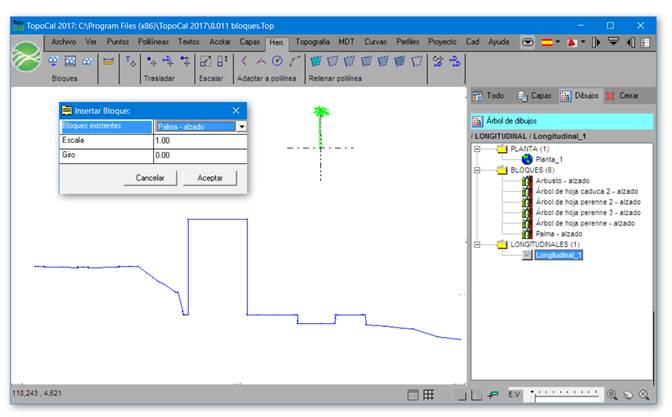Viewport: 672px width, 417px height.
Task: Click the grid icon in status bar
Action: click(429, 395)
